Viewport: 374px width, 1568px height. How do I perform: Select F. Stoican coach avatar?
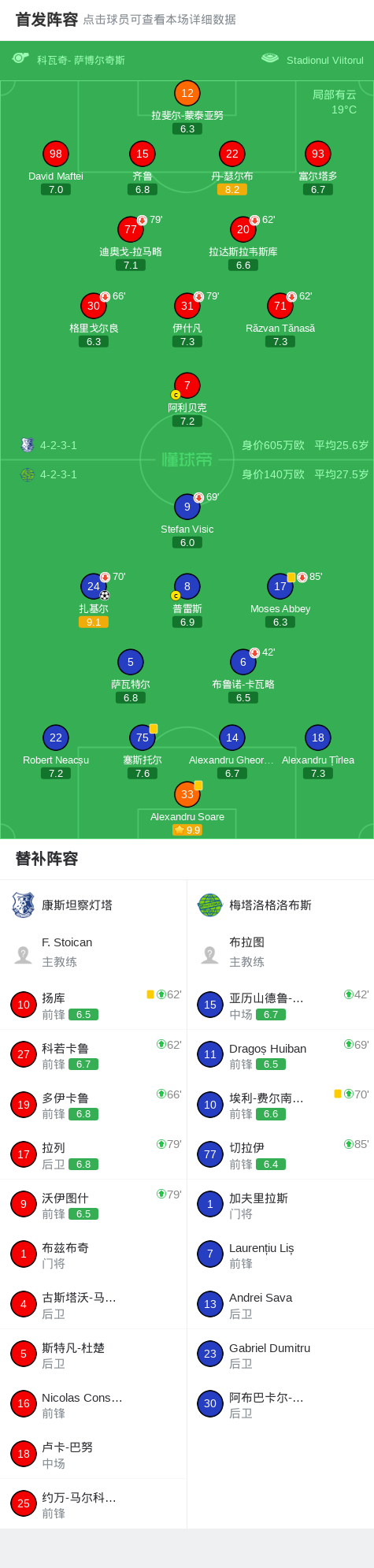tap(23, 955)
